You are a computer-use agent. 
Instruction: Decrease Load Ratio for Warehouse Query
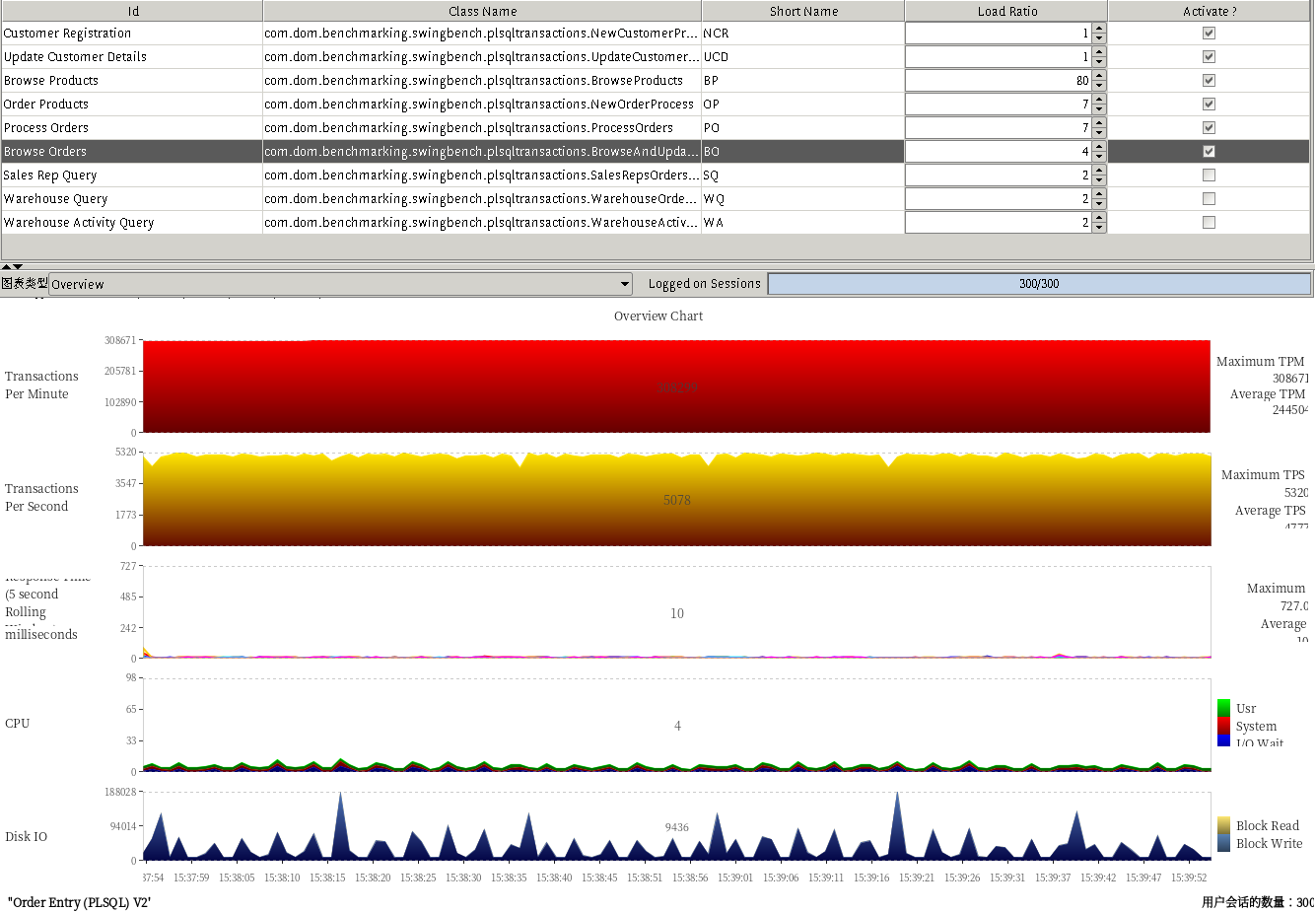click(x=1099, y=204)
